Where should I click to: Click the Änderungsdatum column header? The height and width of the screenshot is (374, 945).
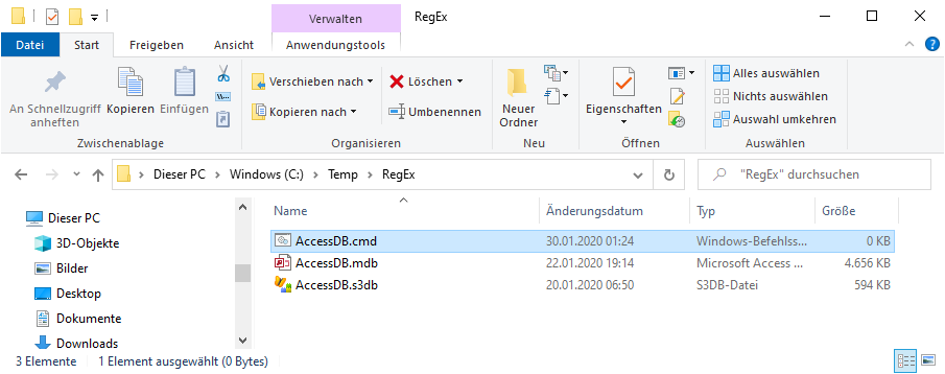[594, 211]
